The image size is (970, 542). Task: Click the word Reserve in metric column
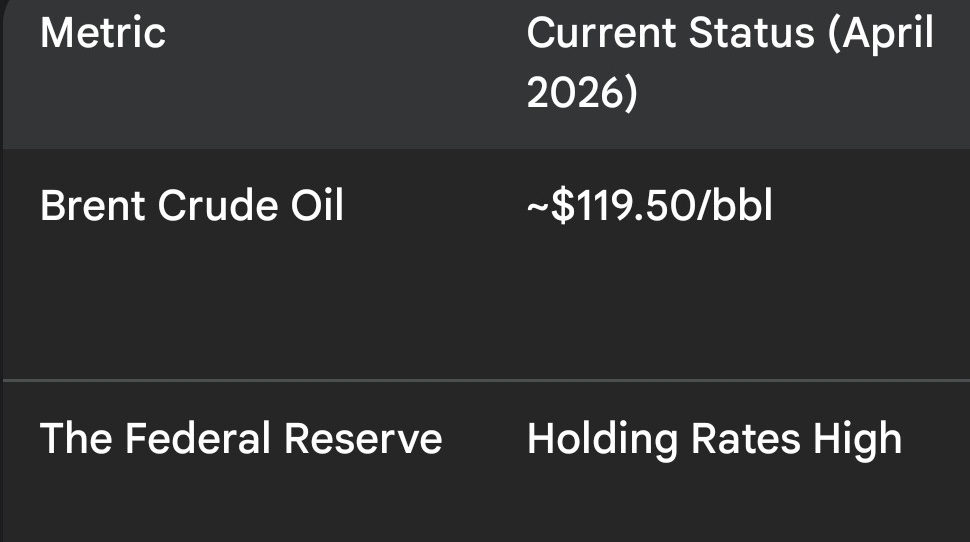(363, 439)
